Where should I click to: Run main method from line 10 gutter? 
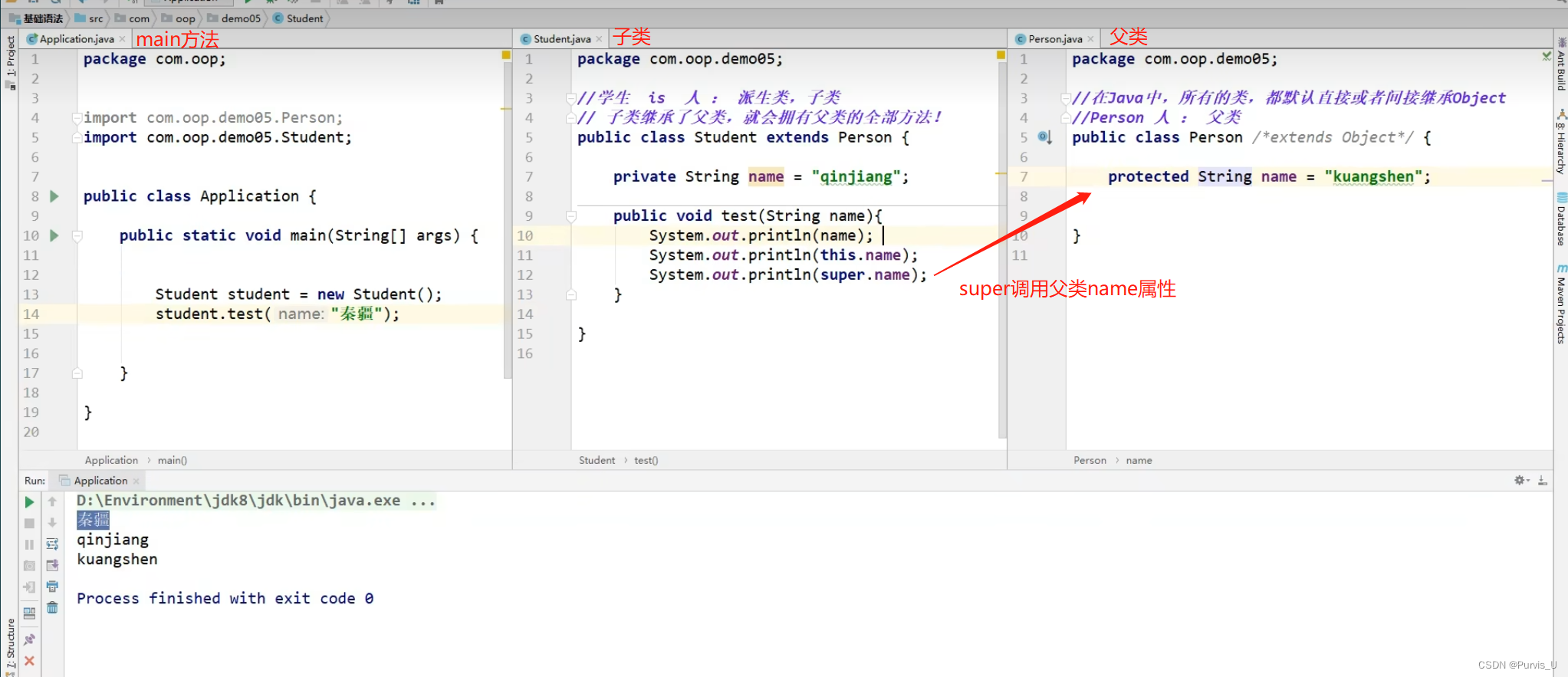pyautogui.click(x=54, y=235)
